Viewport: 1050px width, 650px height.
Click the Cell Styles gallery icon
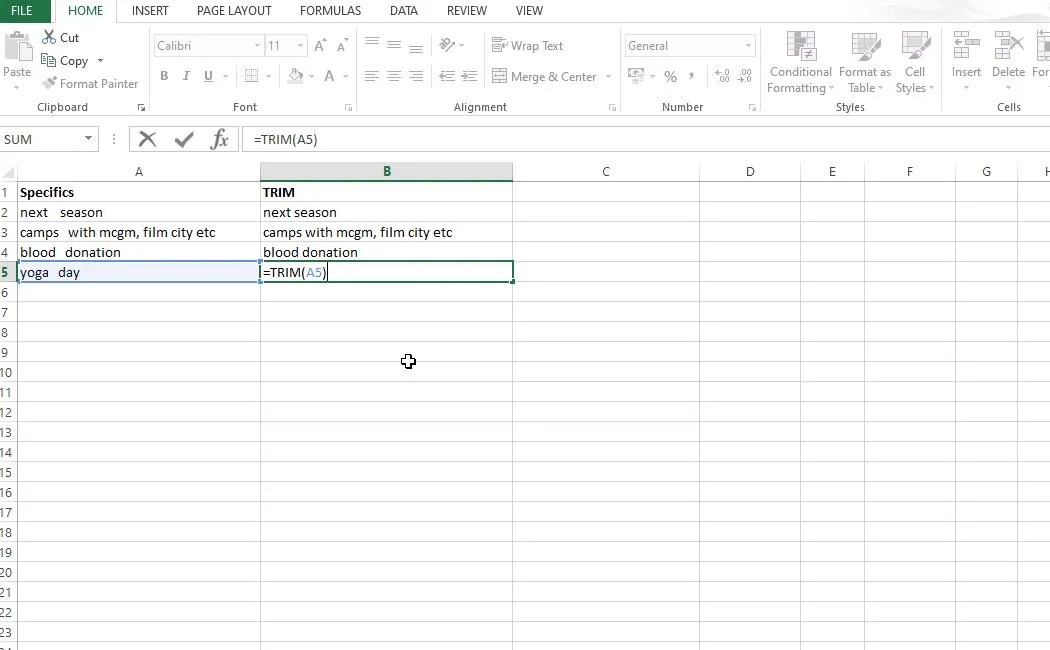pos(915,62)
